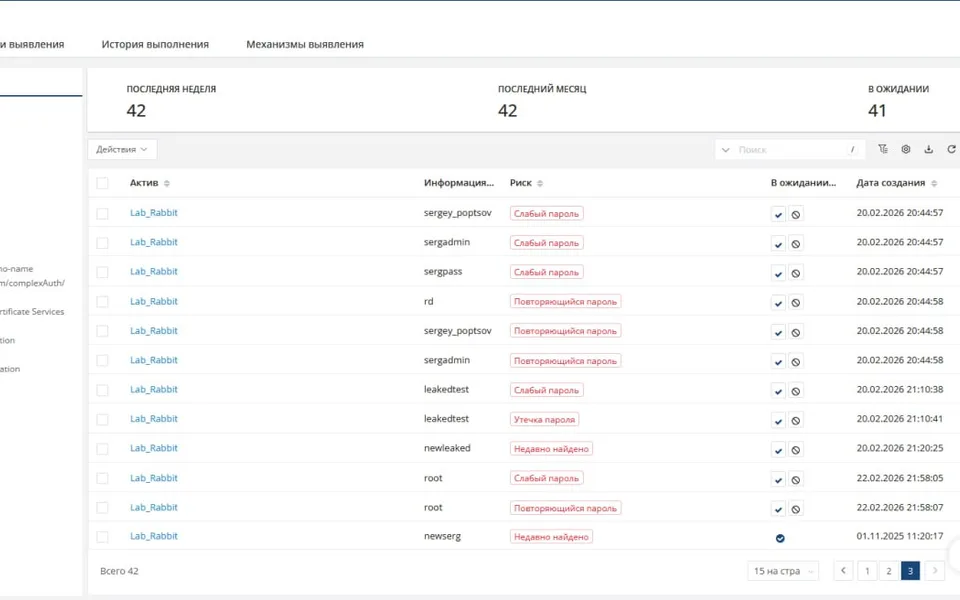This screenshot has height=600, width=960.
Task: Check the sergpass row
Action: (x=102, y=272)
